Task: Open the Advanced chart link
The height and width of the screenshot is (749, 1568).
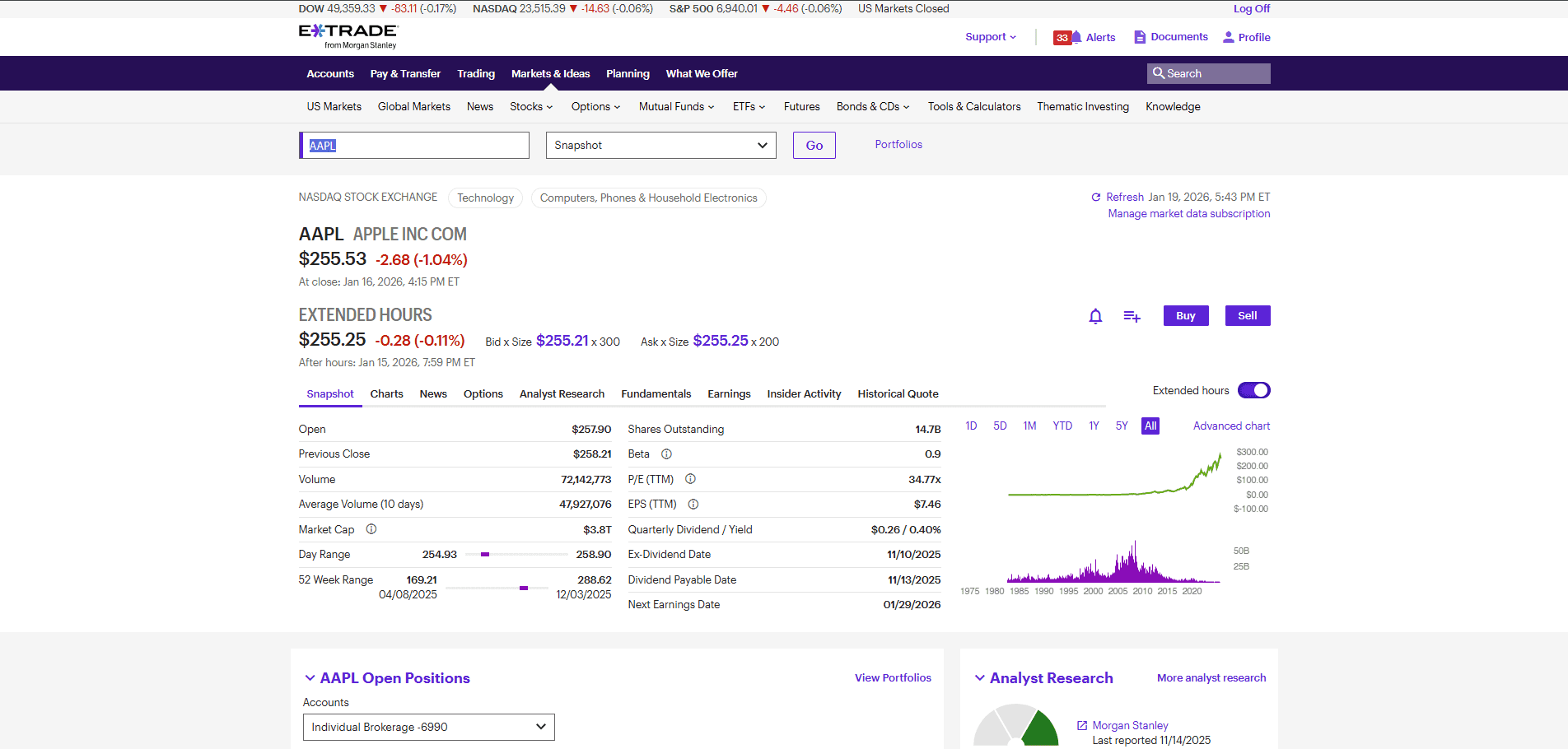Action: [1231, 426]
